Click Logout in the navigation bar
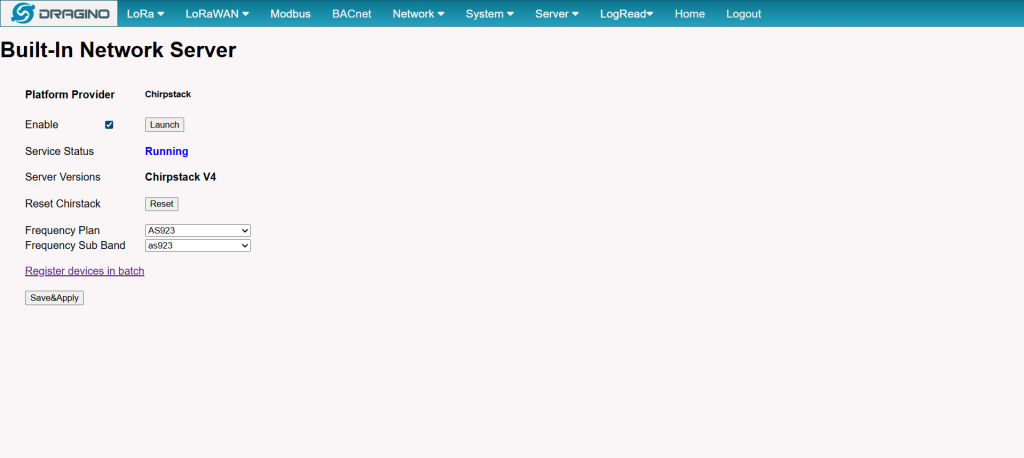 (x=743, y=14)
